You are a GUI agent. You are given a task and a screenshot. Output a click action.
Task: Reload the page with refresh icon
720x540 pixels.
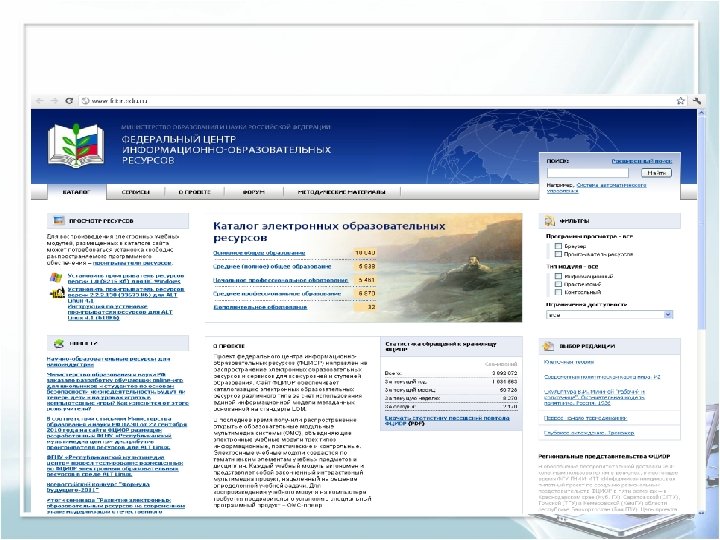(69, 101)
